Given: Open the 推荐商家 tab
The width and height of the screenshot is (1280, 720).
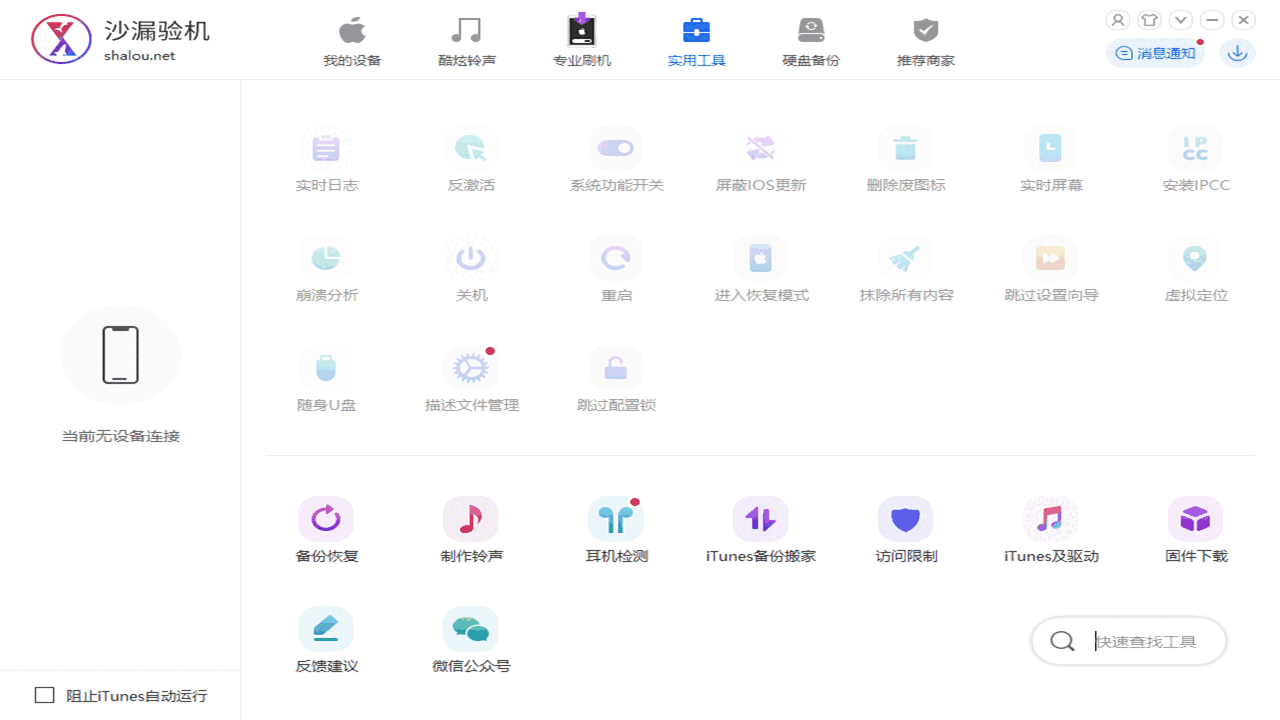Looking at the screenshot, I should tap(926, 41).
